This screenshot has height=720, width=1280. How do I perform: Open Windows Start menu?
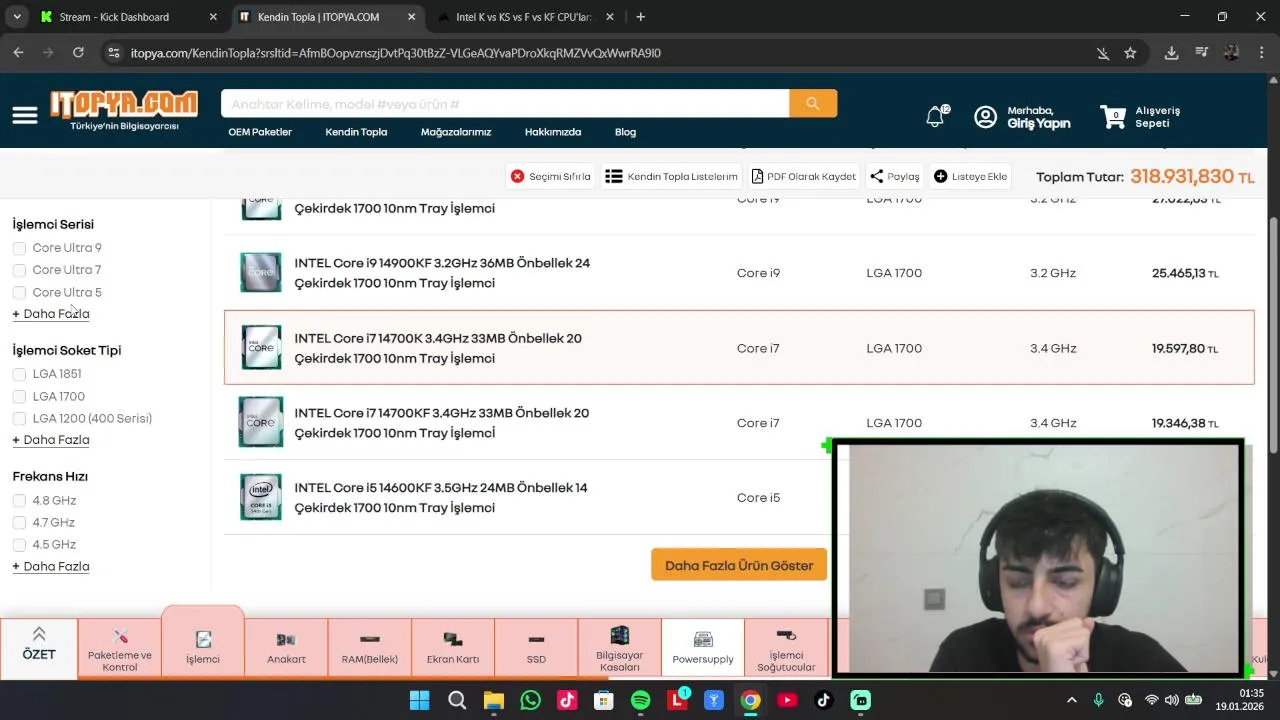click(419, 700)
